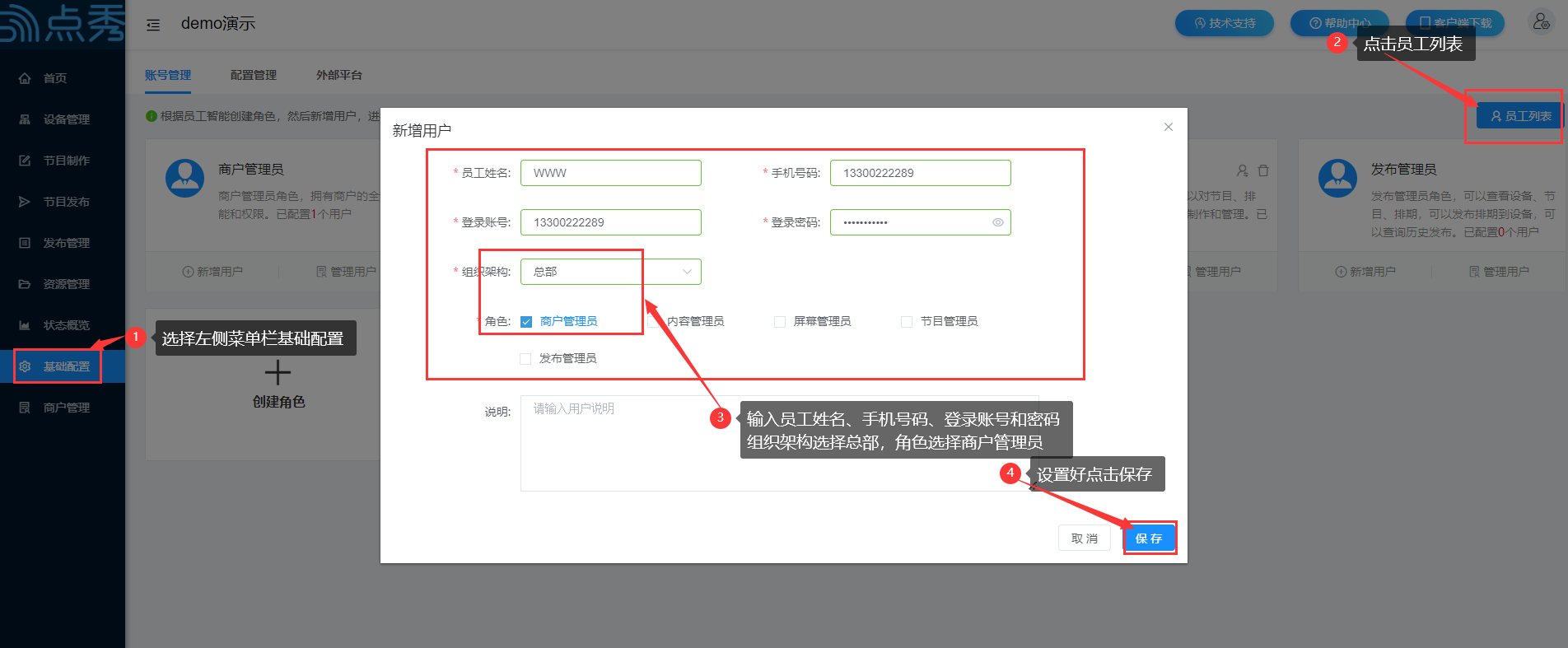This screenshot has width=1568, height=648.
Task: Click the 保存 button
Action: coord(1149,538)
